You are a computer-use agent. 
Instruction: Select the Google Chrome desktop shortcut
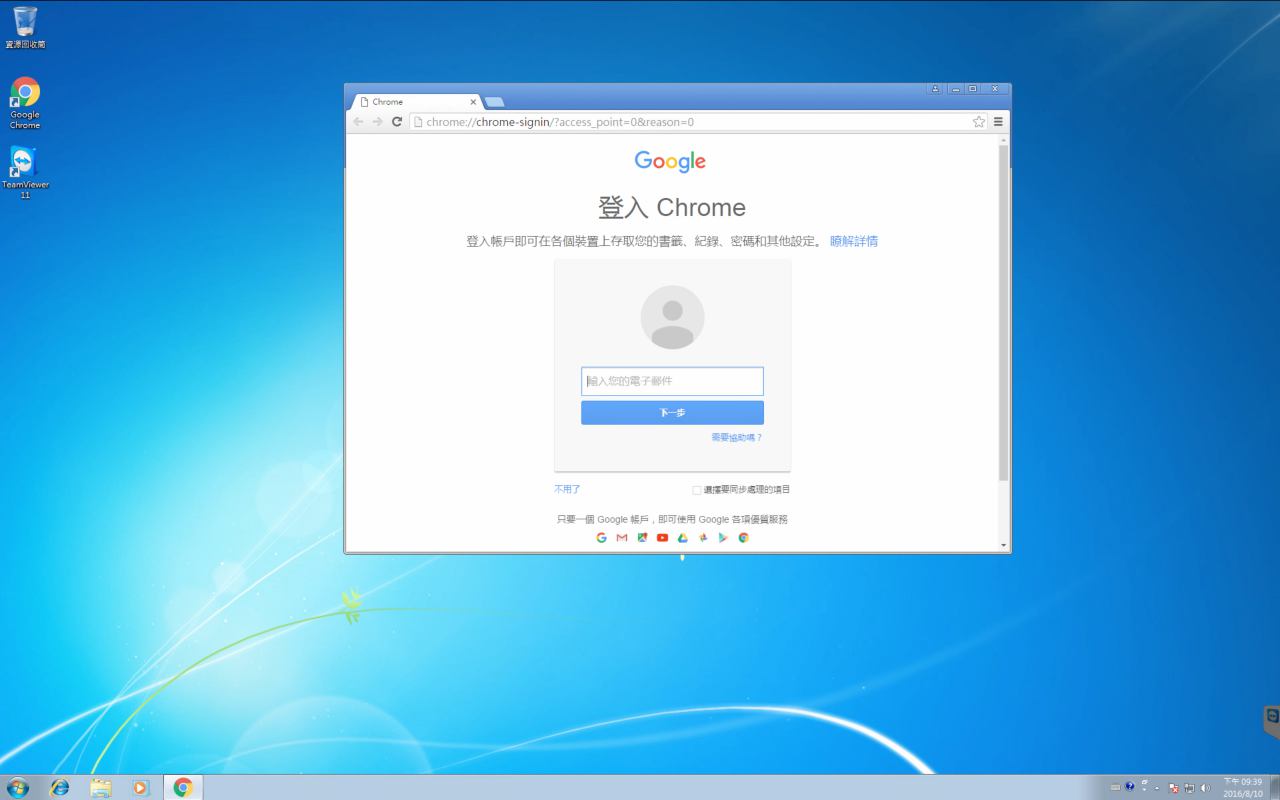[x=25, y=103]
